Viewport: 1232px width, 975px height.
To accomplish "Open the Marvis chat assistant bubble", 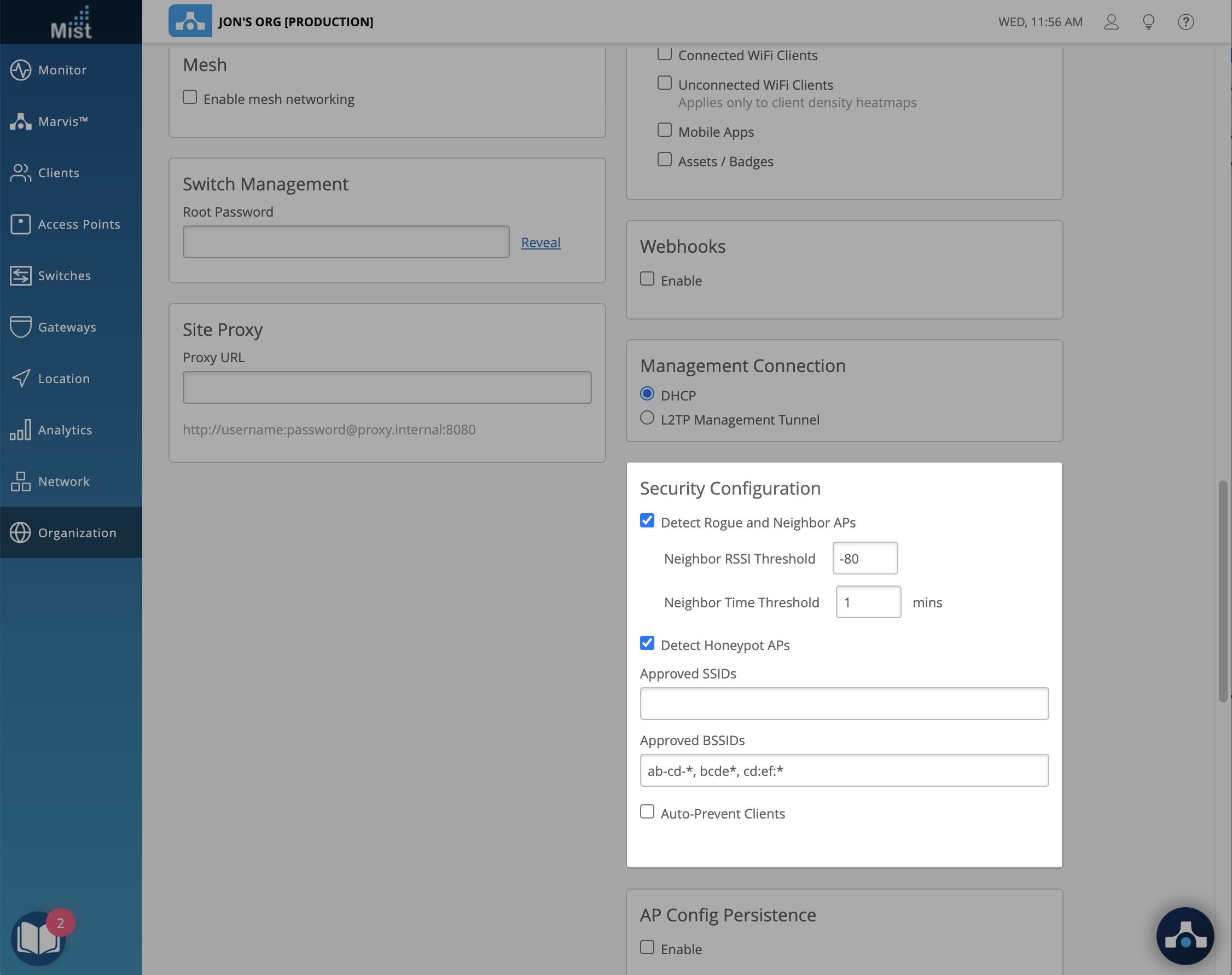I will click(1184, 936).
